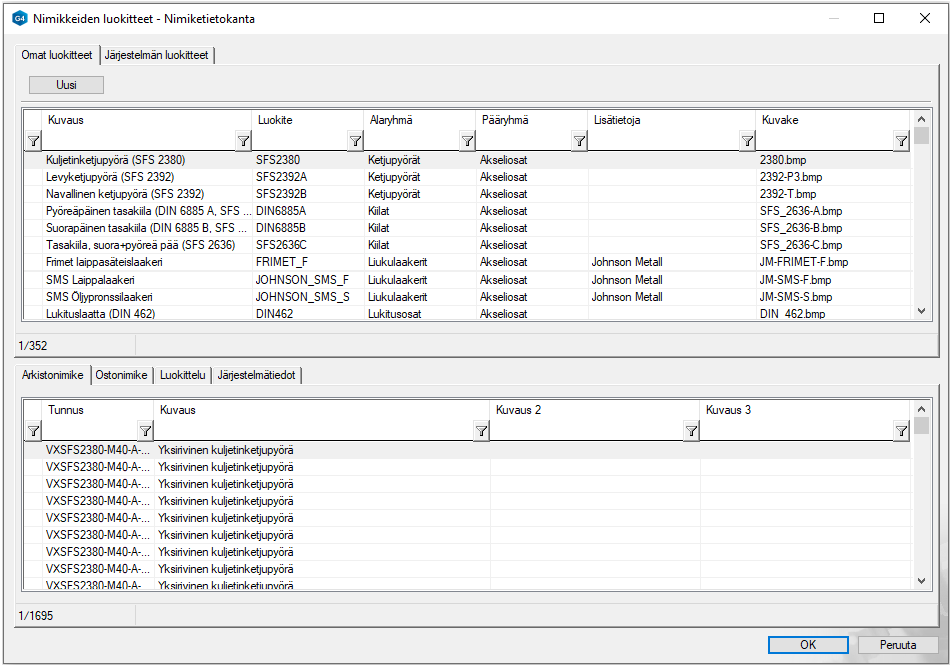
Task: Open the Kuvaus 2 column filter icon
Action: pyautogui.click(x=691, y=431)
